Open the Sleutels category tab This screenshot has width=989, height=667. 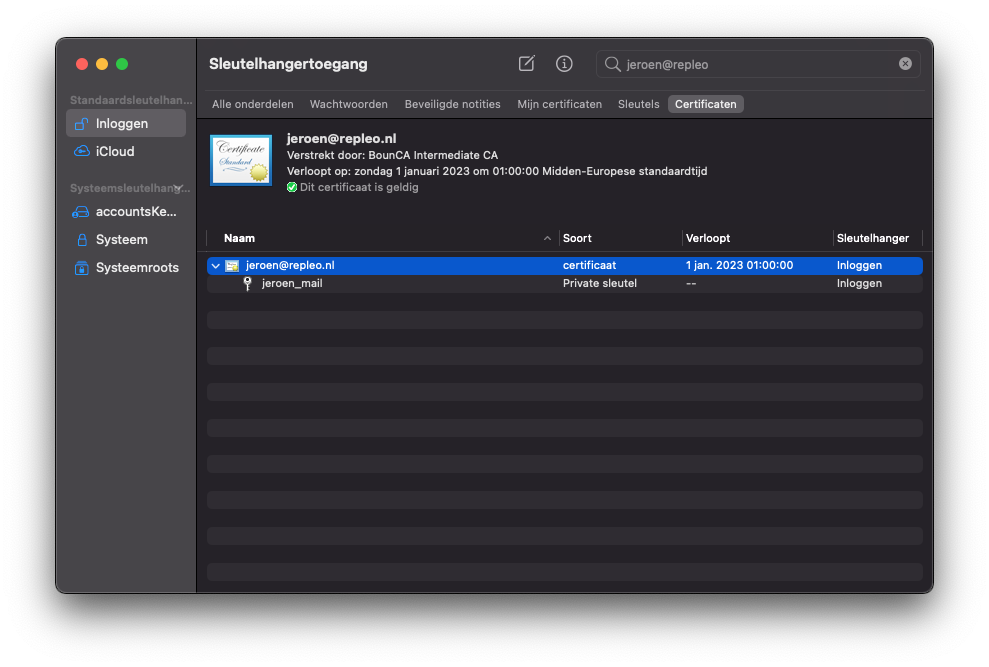pos(638,103)
